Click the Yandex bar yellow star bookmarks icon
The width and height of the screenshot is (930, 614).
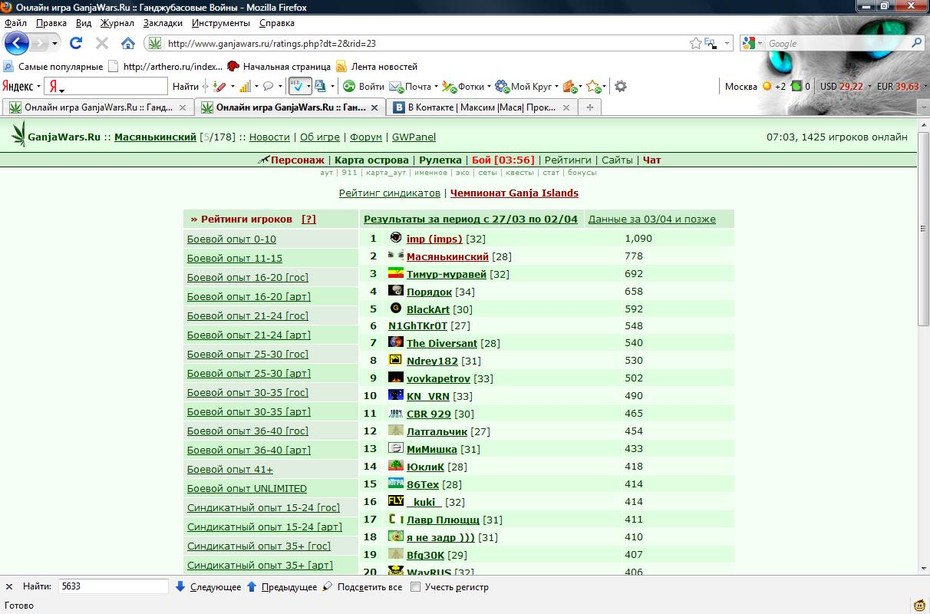(593, 87)
